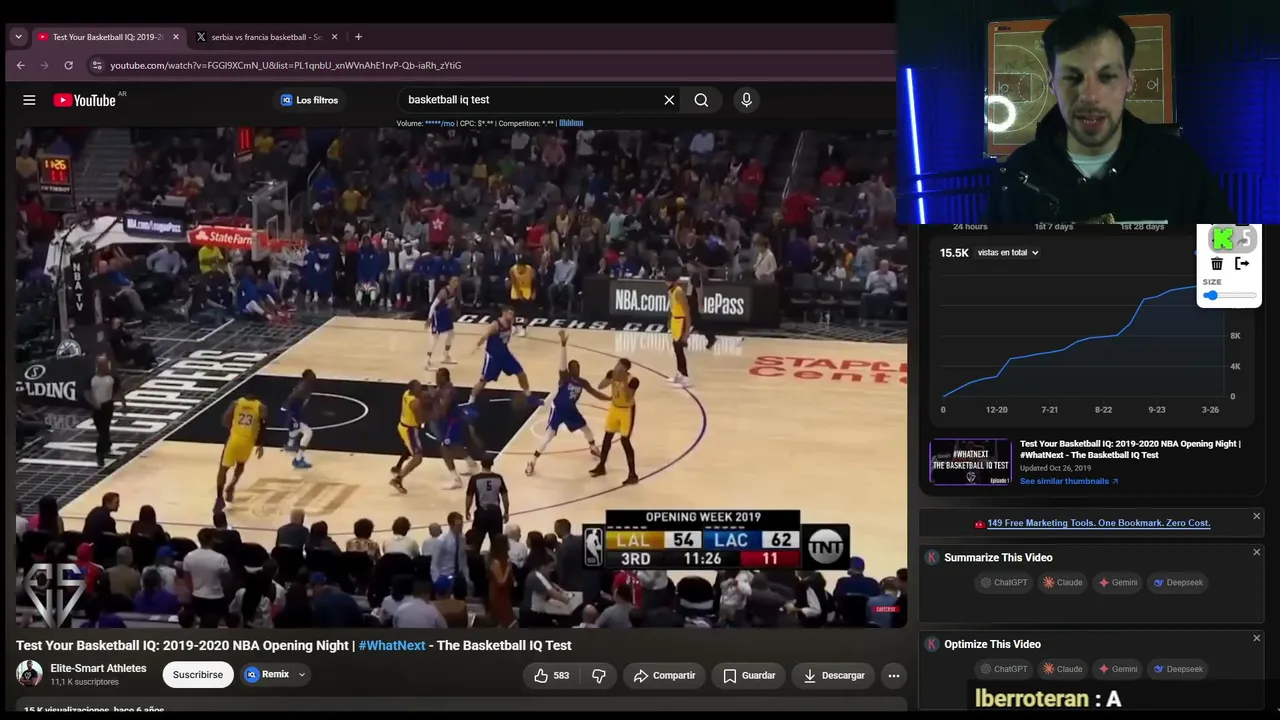The image size is (1280, 720).
Task: Click the '11,1 K suscriptores' subscriber count
Action: 85,682
